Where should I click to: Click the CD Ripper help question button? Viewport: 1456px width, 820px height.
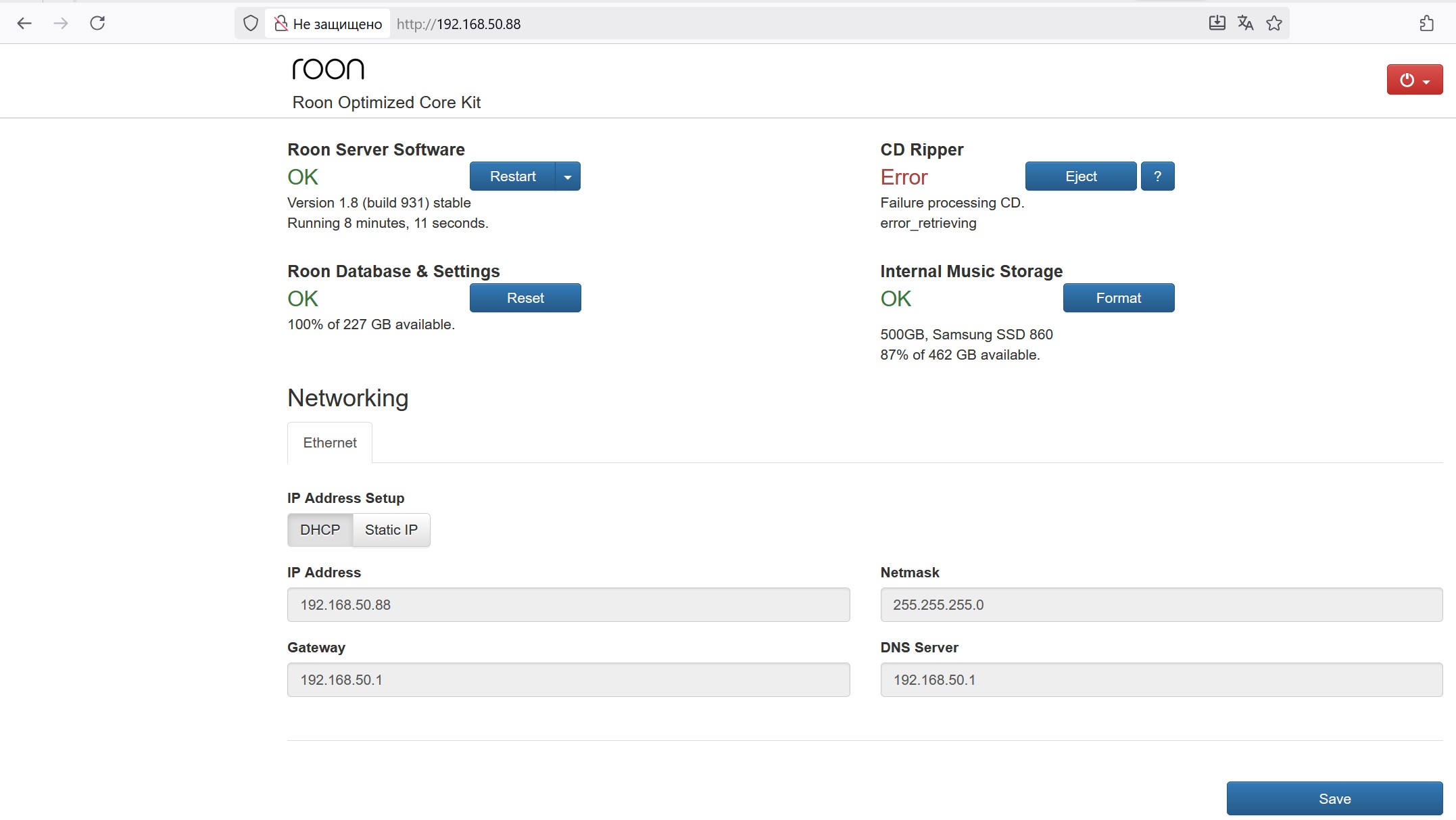point(1157,176)
